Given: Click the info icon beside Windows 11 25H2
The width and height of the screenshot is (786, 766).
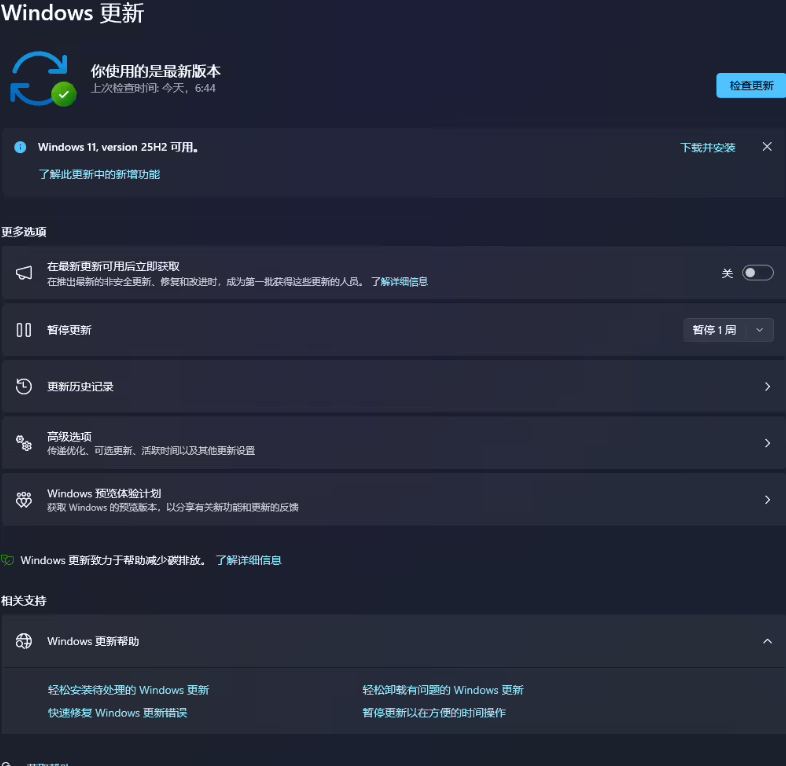Looking at the screenshot, I should point(20,147).
